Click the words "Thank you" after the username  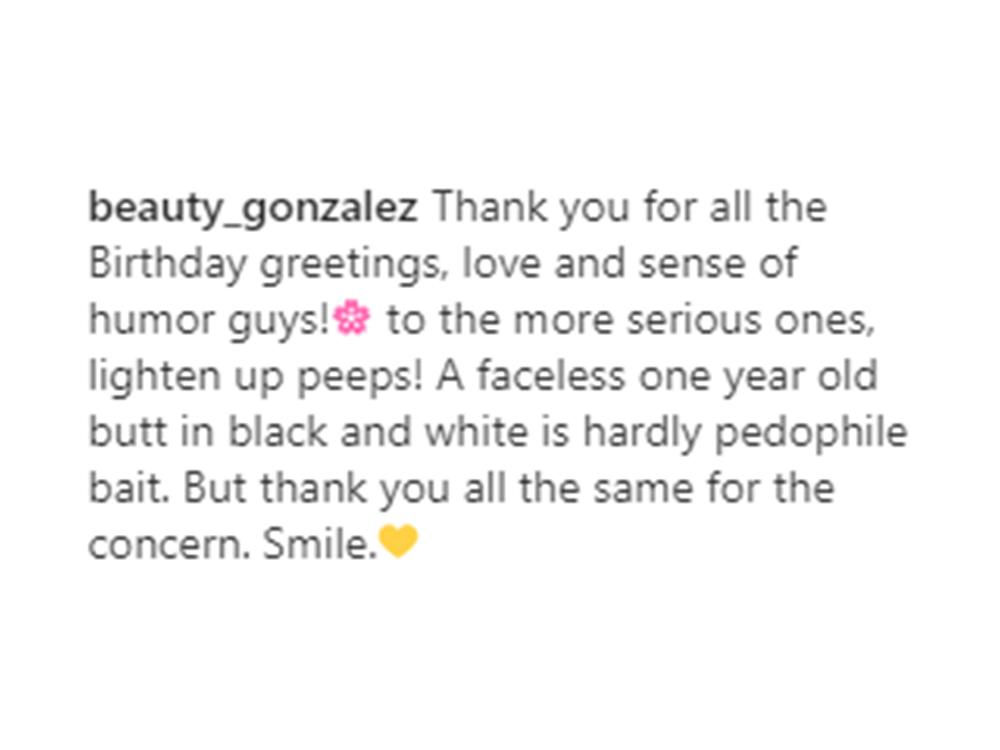point(504,210)
